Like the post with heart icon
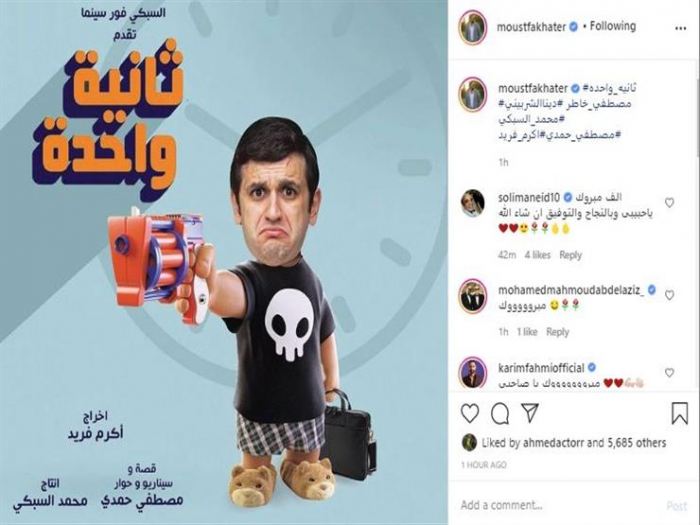 (x=470, y=413)
